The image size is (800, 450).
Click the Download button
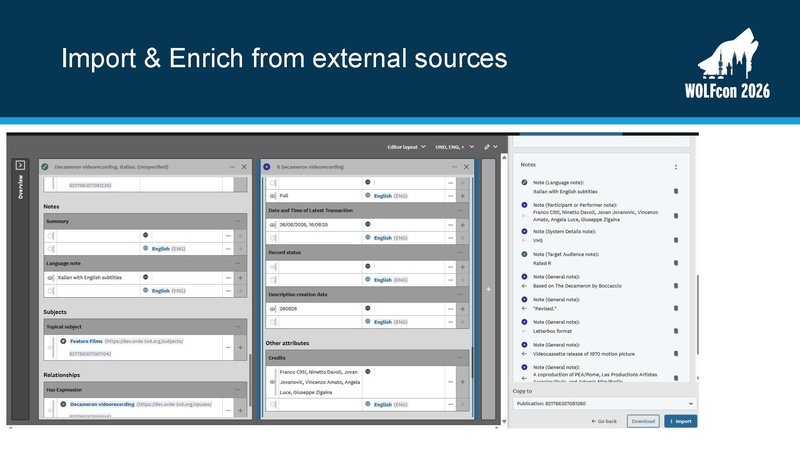coord(643,421)
